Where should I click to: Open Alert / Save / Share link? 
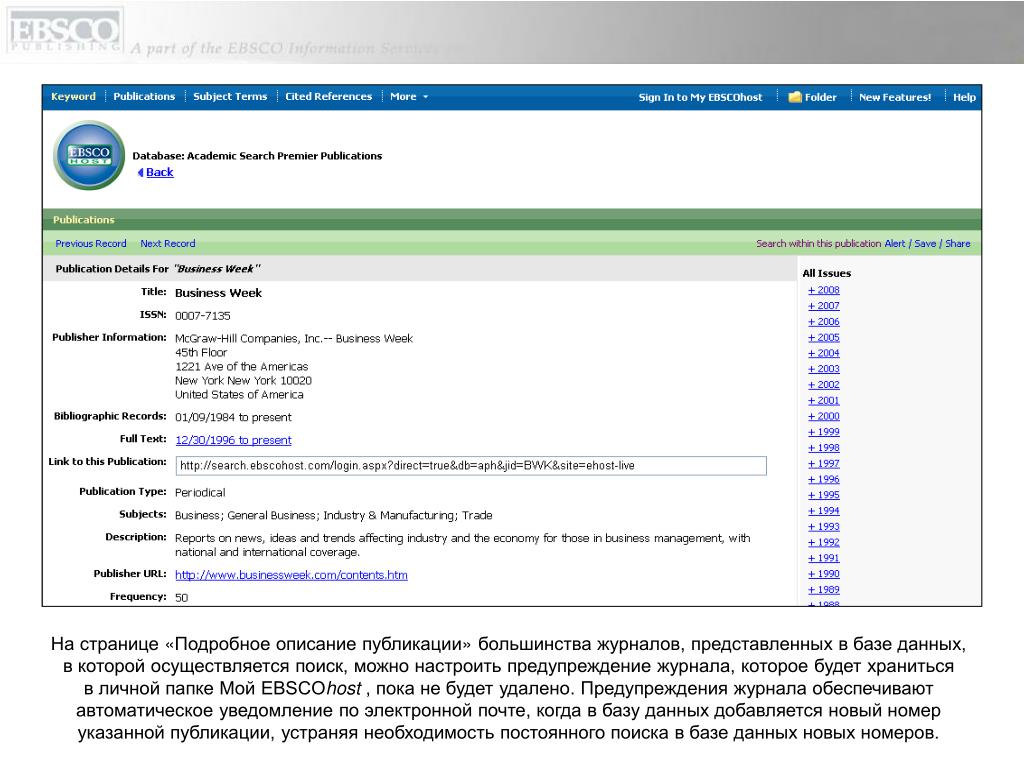927,244
